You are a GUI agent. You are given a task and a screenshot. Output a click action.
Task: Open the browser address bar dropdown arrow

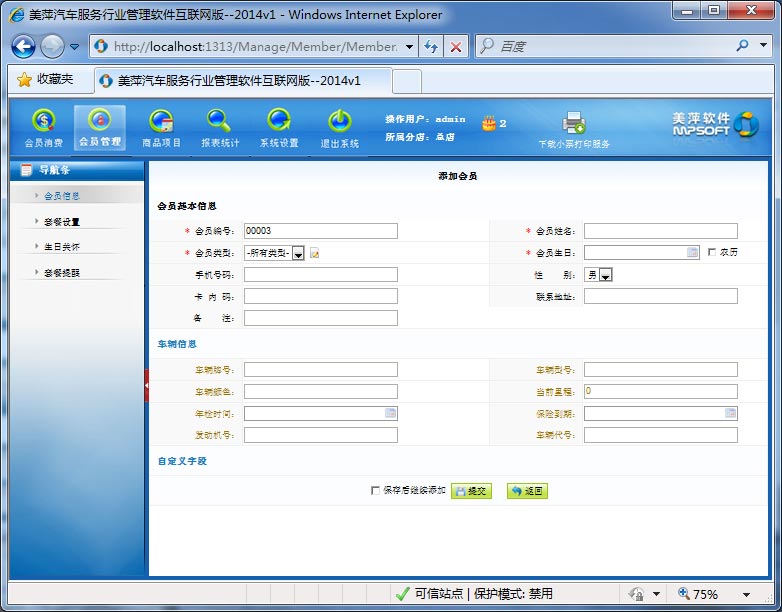click(409, 47)
